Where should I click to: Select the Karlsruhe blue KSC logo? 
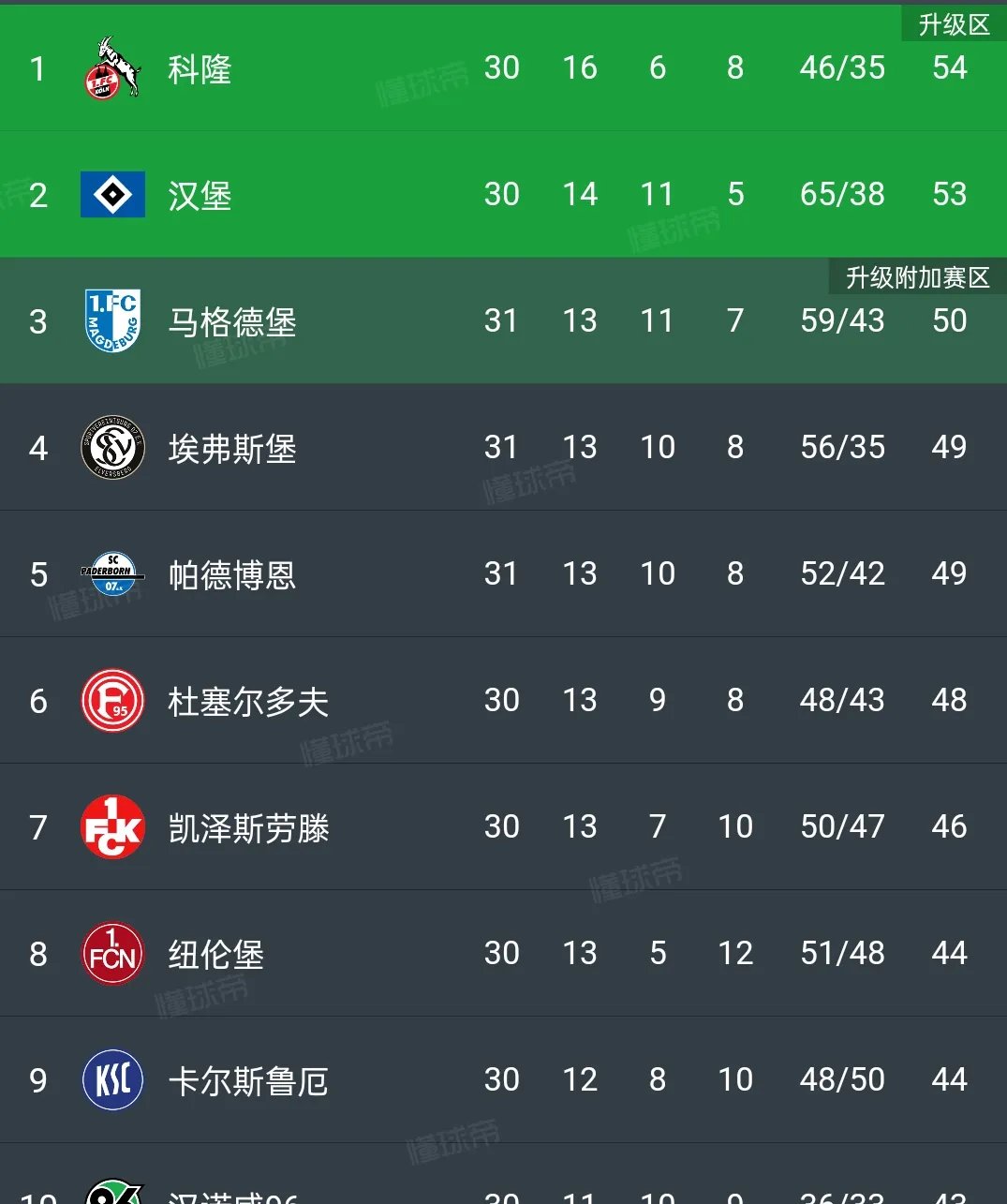(112, 1080)
